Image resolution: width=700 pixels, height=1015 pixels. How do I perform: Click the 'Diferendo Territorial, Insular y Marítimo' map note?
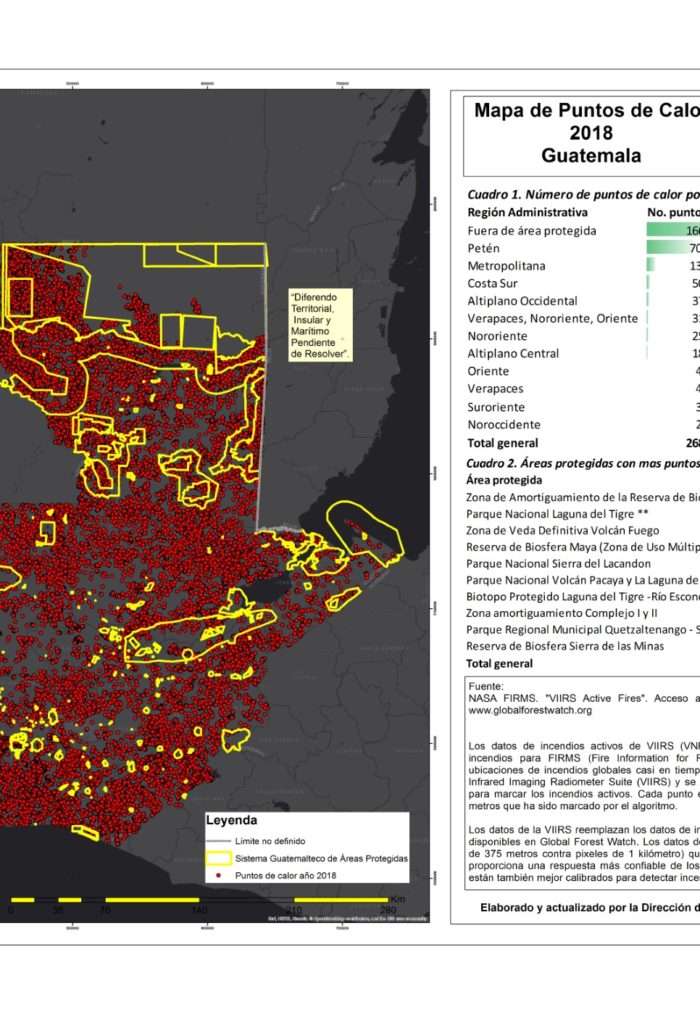321,326
